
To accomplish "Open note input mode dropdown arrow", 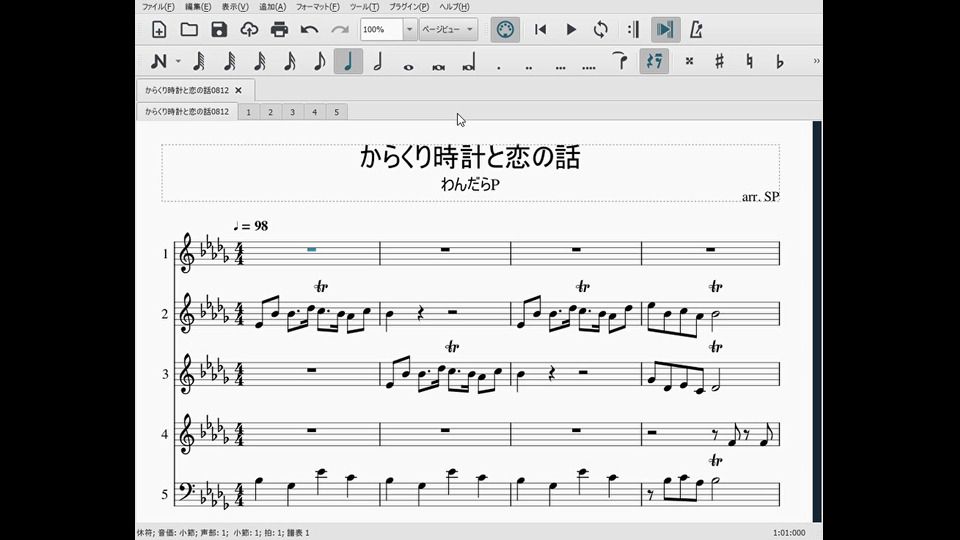I will pos(178,61).
